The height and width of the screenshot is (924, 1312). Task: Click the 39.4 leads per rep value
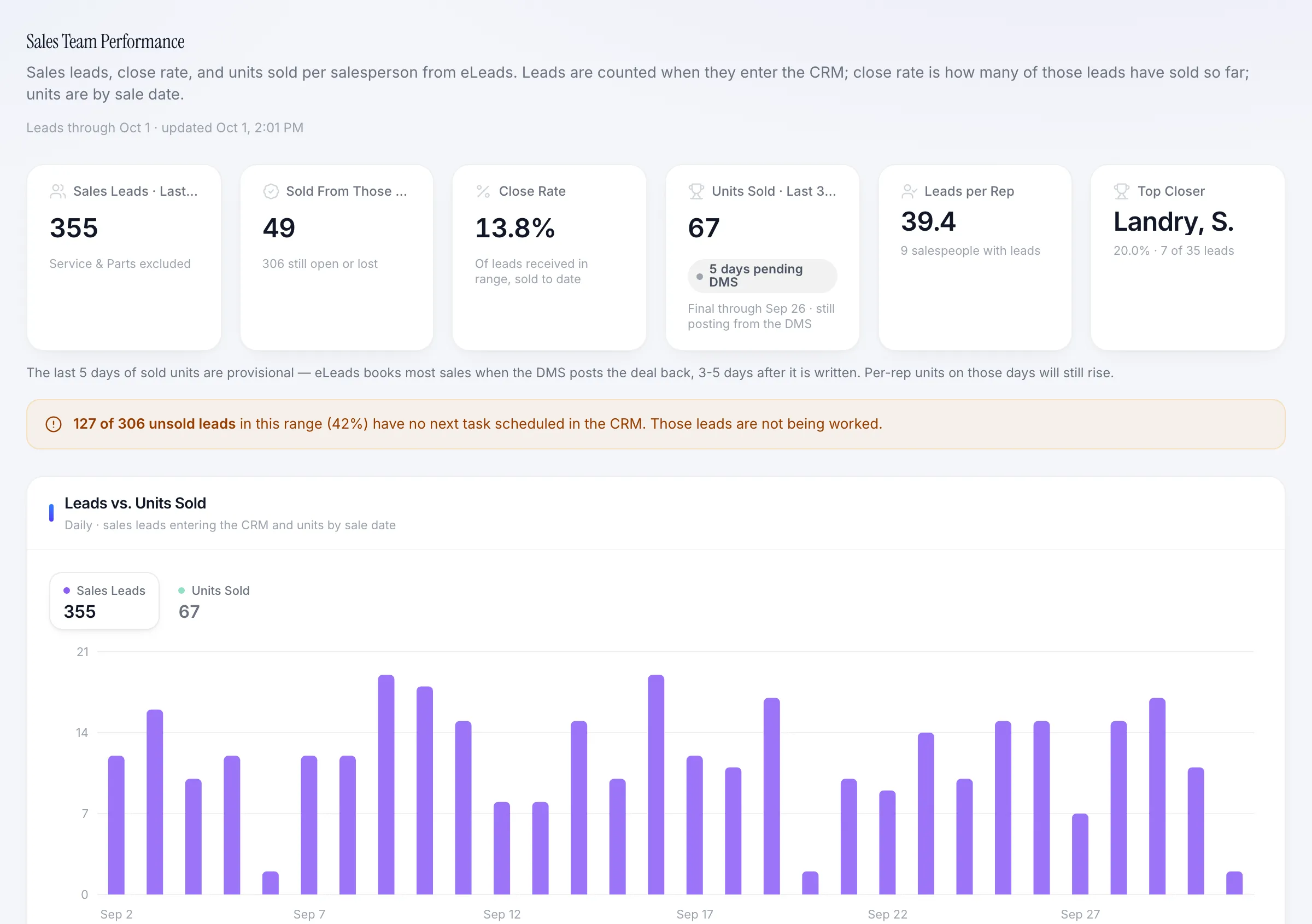928,222
